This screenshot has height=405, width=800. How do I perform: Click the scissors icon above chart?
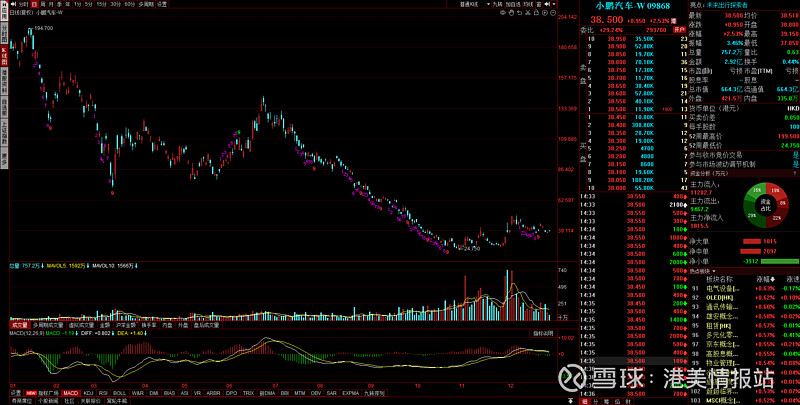tap(528, 13)
